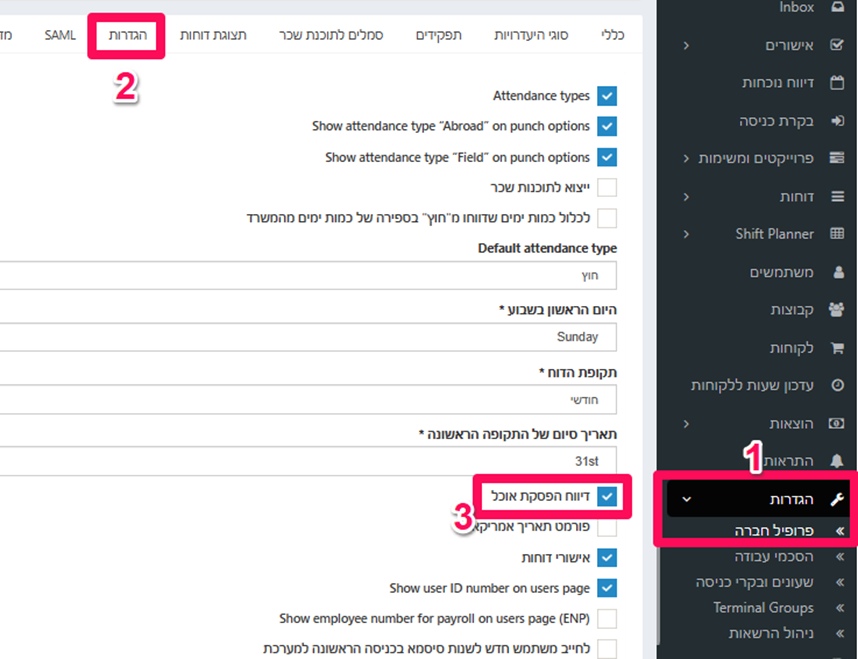The height and width of the screenshot is (659, 858).
Task: Click the עדכון שעות ללקוחות clock icon
Action: (837, 385)
